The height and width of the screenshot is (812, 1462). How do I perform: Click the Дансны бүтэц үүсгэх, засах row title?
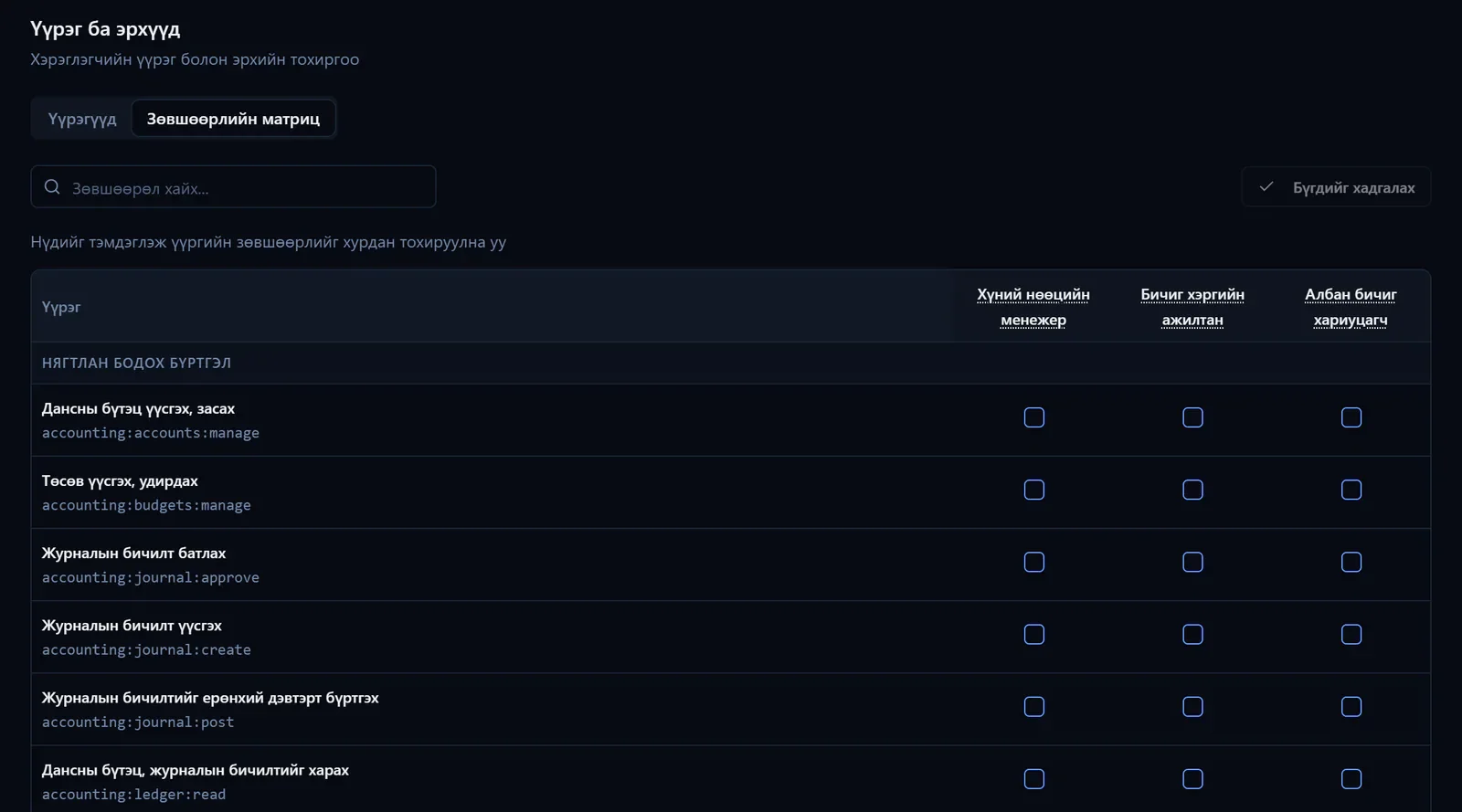tap(138, 408)
